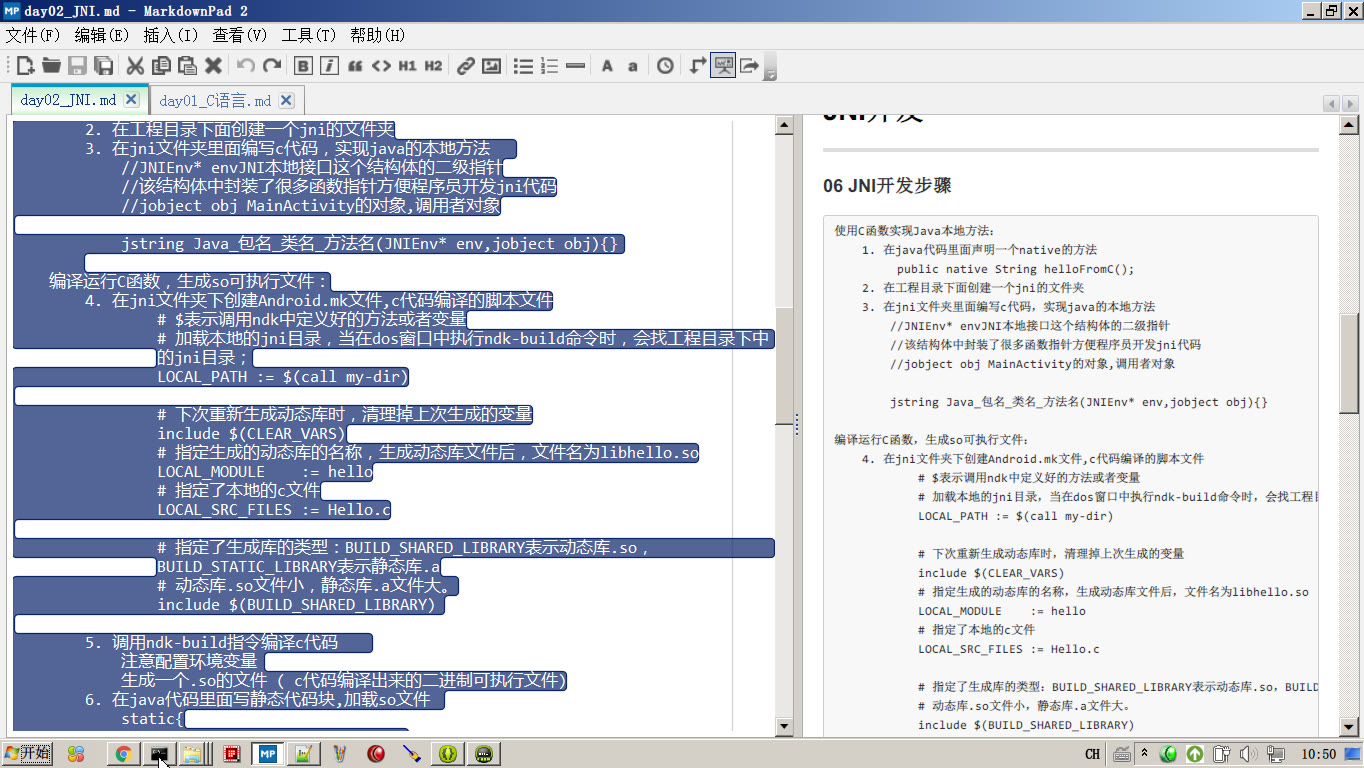Open the 帮助(H) menu
The width and height of the screenshot is (1364, 768).
[378, 35]
